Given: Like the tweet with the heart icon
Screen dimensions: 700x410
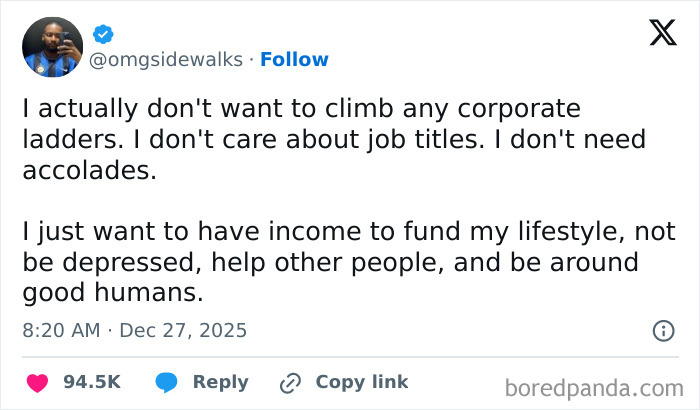Looking at the screenshot, I should pos(37,382).
